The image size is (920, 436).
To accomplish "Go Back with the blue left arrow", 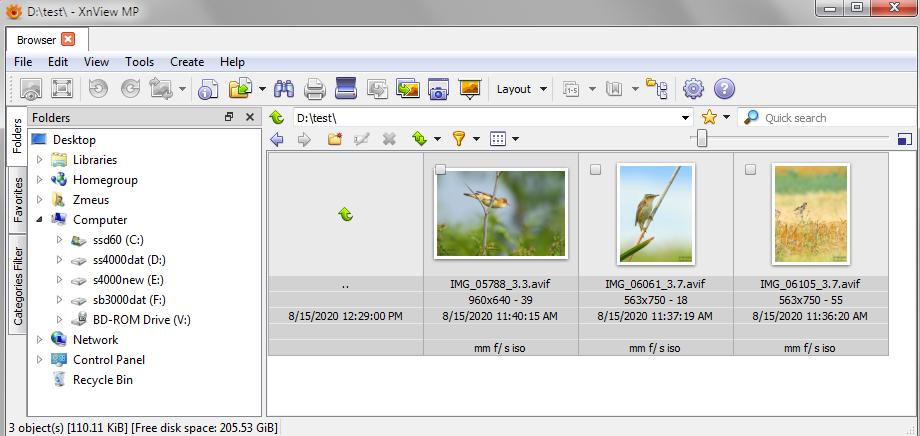I will (x=277, y=139).
